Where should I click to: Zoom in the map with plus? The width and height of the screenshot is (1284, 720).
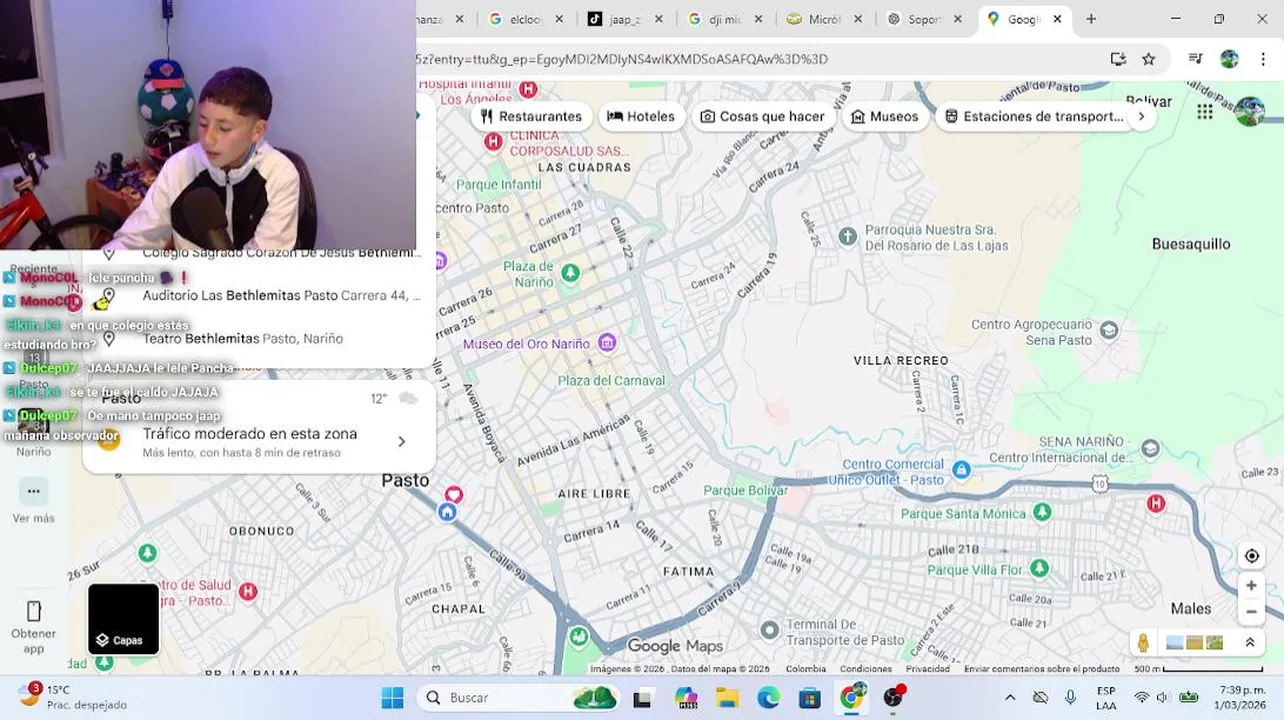click(x=1251, y=586)
